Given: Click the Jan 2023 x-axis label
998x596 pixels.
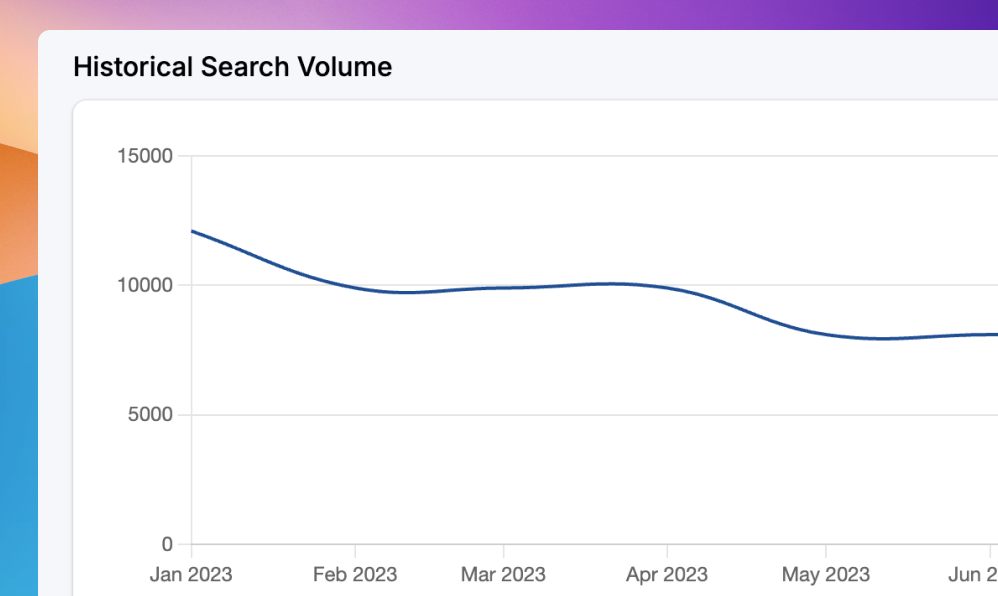Looking at the screenshot, I should [x=191, y=575].
